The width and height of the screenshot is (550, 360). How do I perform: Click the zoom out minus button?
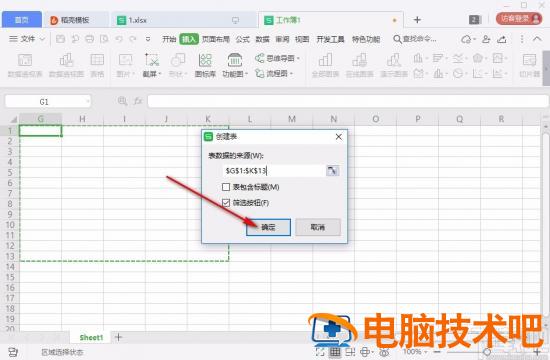coord(437,352)
